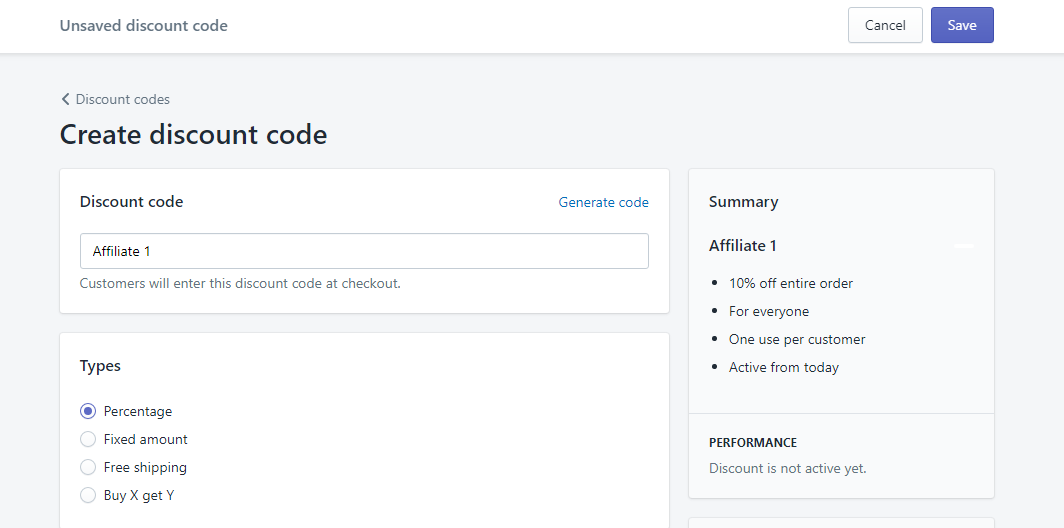
Task: Click the Active from today item
Action: point(784,367)
